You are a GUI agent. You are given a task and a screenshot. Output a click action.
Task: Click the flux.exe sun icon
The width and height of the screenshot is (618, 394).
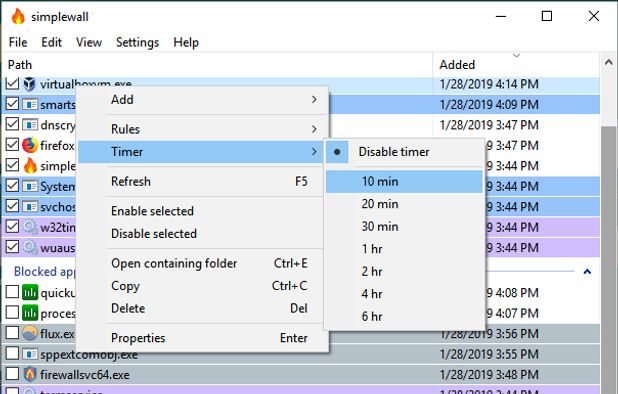click(x=30, y=334)
